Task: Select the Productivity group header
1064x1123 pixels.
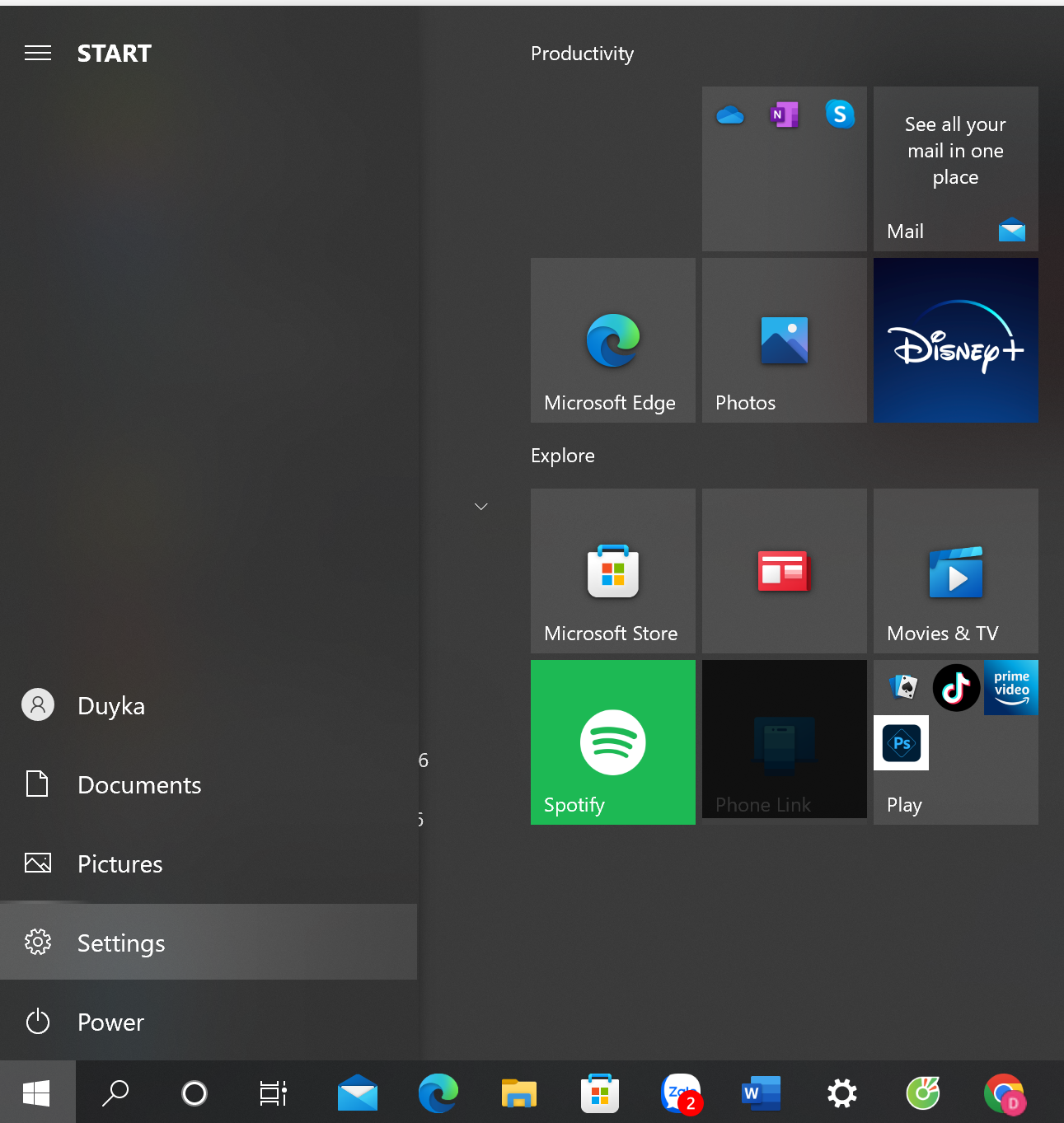Action: point(583,54)
